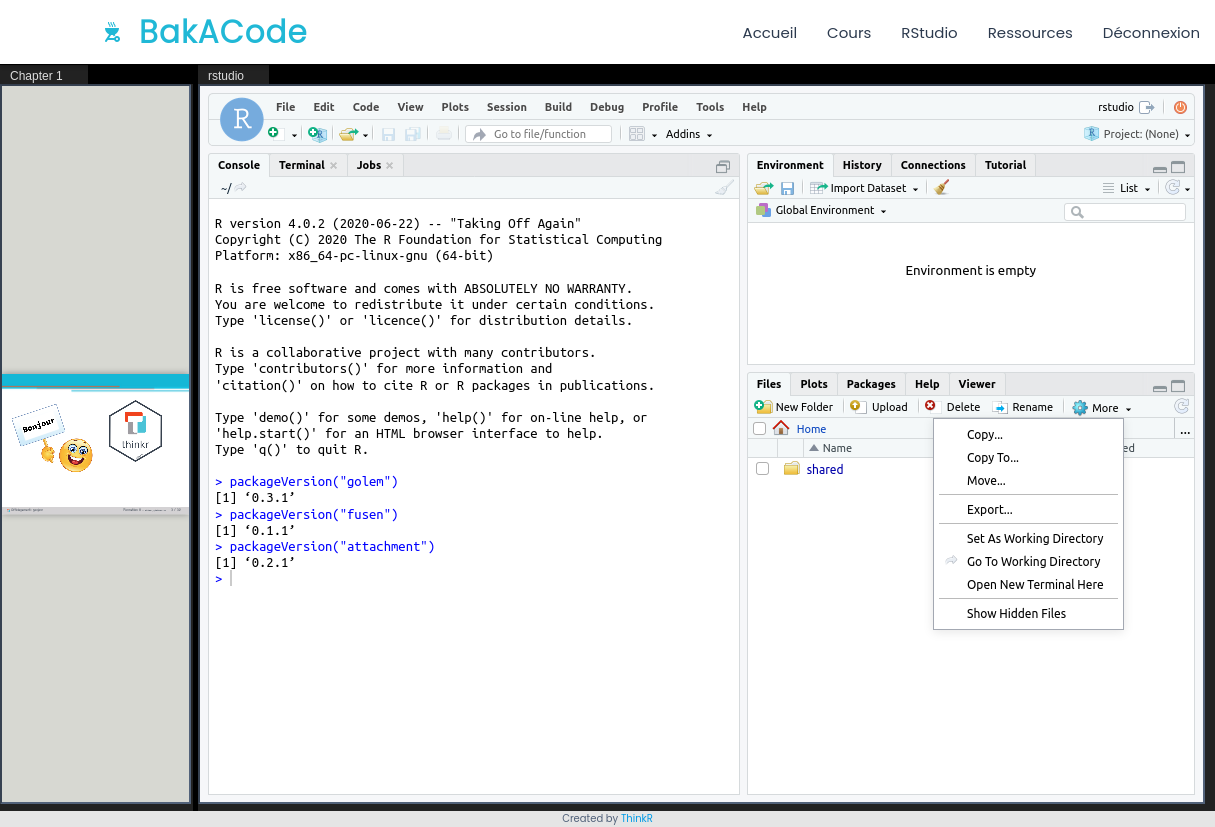Click the Create a project icon
Screen dimensions: 1215x827
point(317,134)
